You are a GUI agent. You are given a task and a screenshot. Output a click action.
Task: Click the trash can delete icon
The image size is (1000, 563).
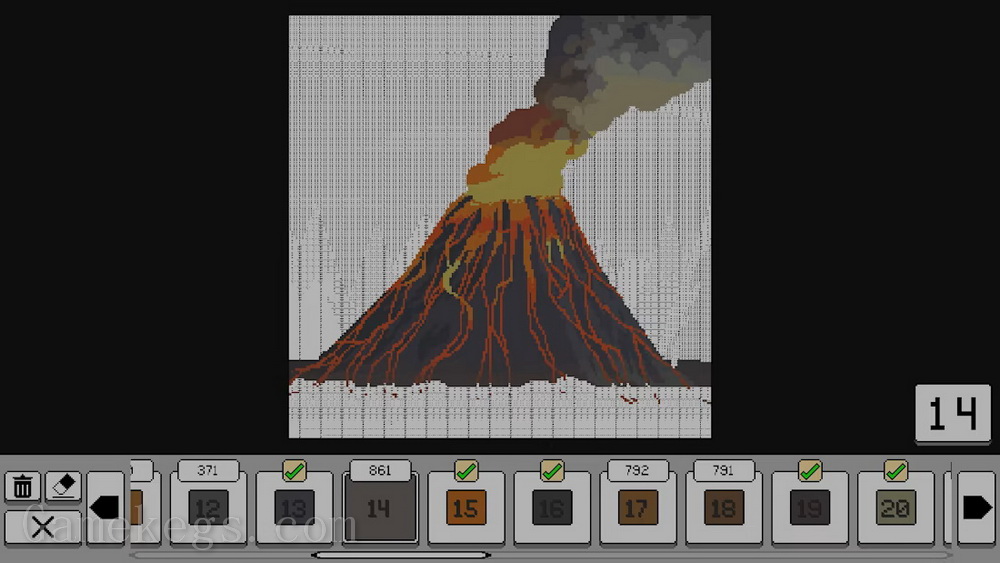(23, 487)
